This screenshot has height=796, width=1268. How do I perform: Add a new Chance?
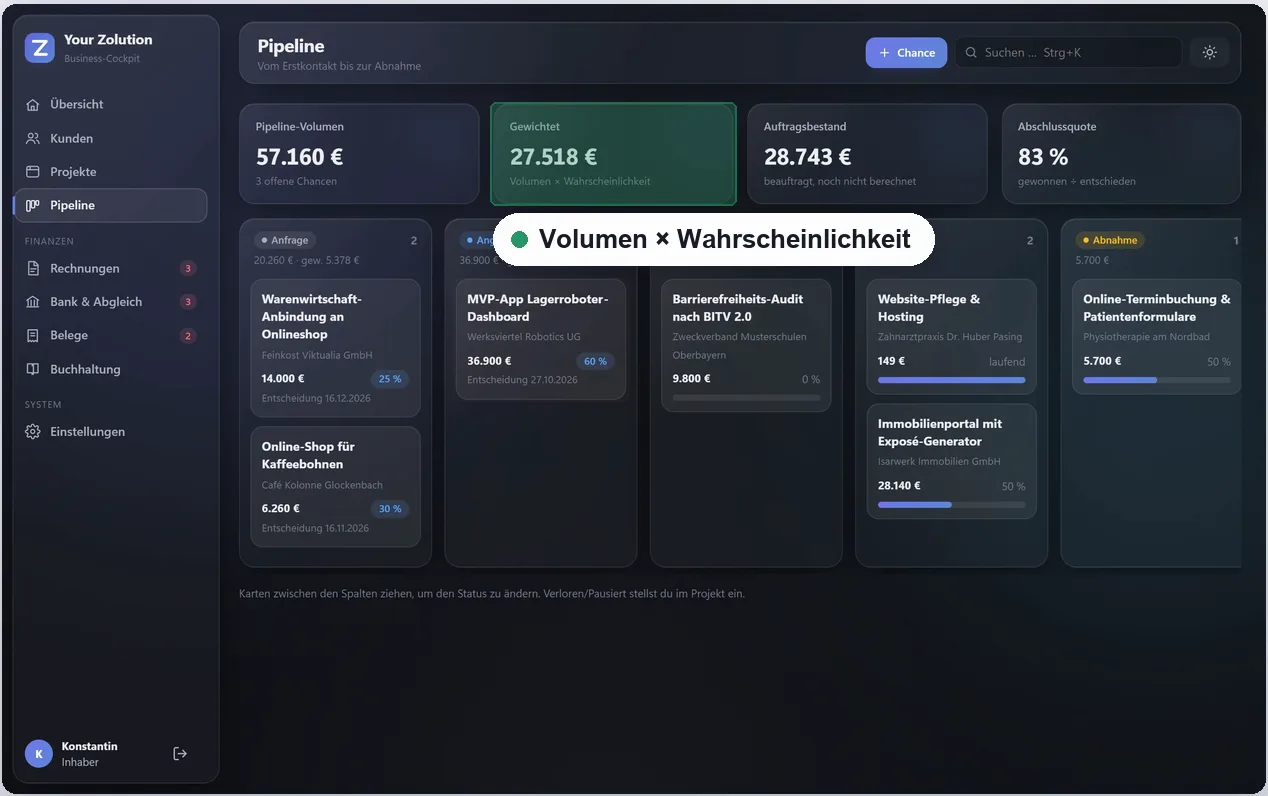(906, 53)
